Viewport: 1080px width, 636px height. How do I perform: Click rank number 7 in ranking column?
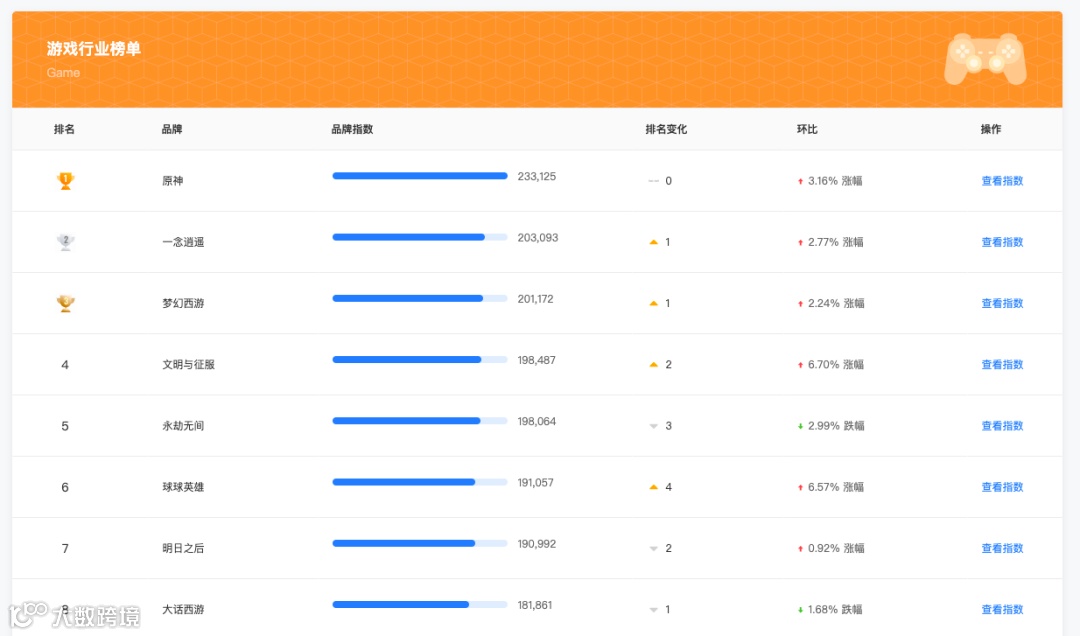[x=65, y=549]
